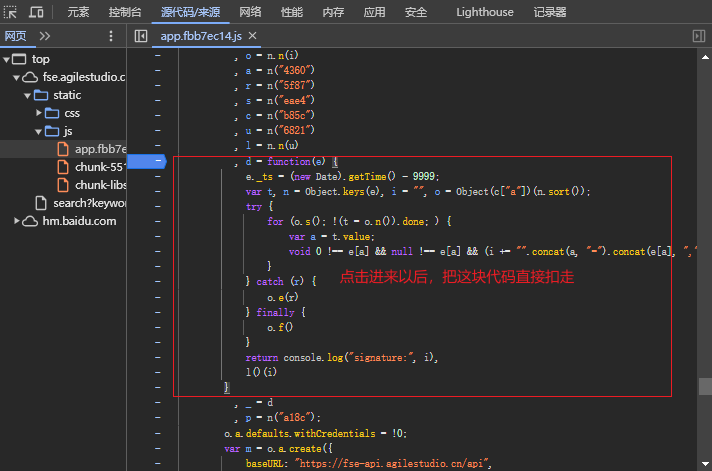Click the o.a.create code text
Image resolution: width=712 pixels, height=471 pixels.
point(294,449)
